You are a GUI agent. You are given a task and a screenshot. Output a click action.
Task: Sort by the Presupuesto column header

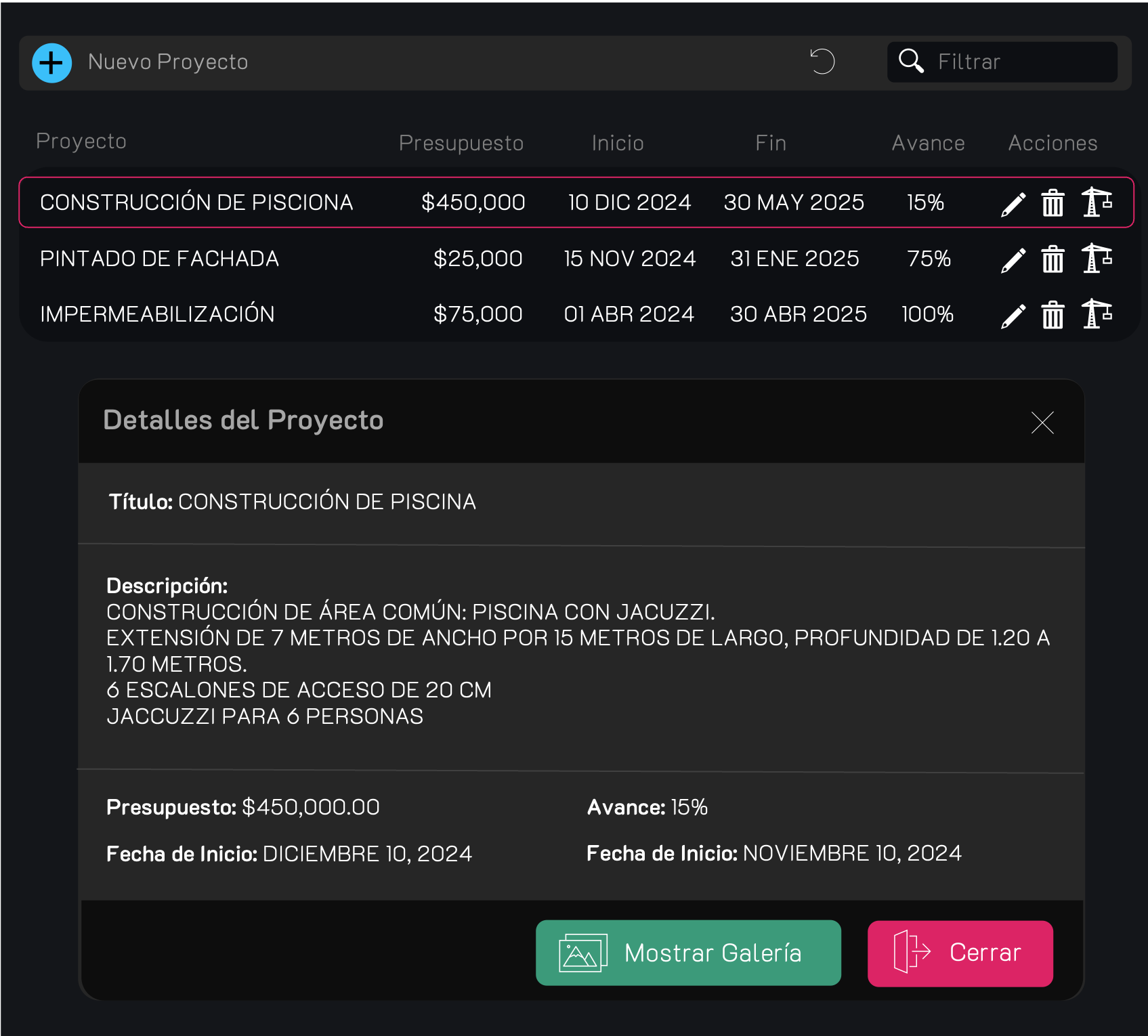point(461,143)
